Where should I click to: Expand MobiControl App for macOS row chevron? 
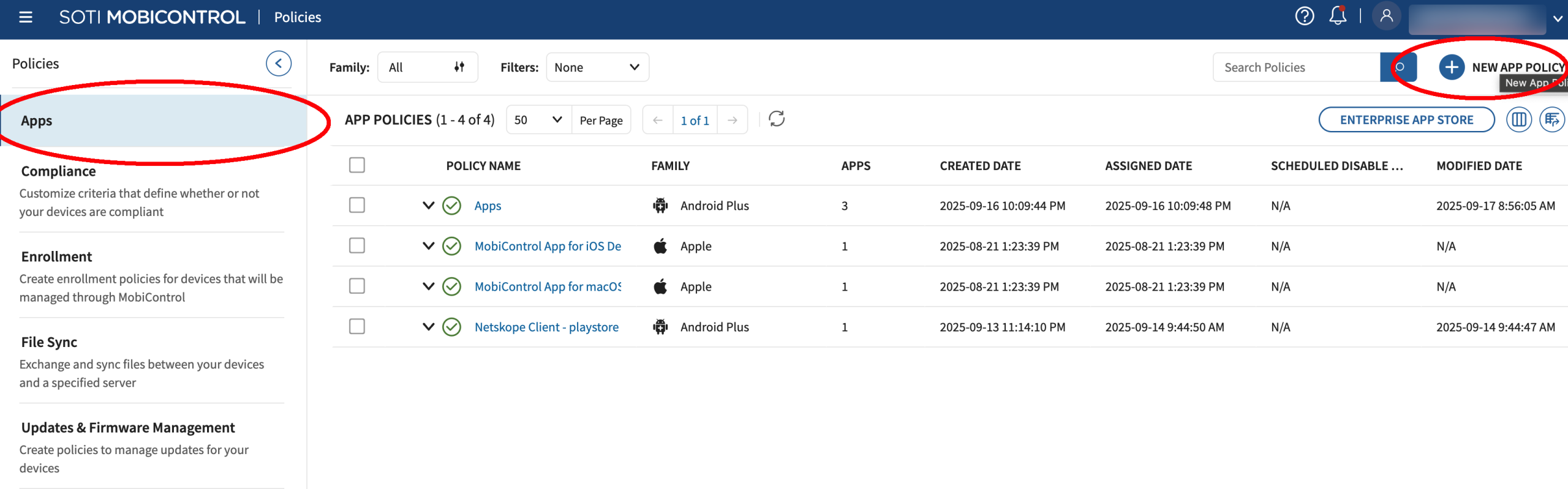429,286
